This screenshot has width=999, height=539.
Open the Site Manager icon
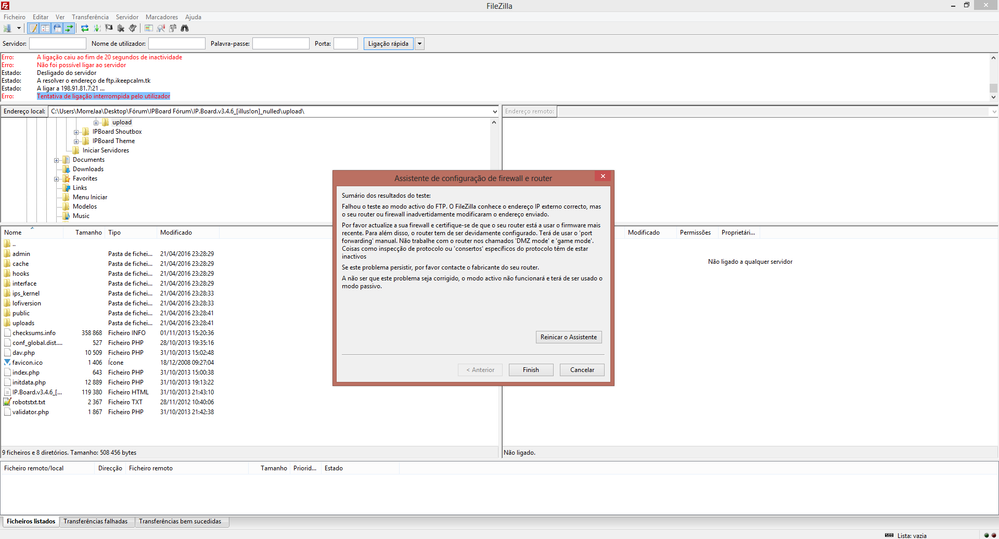tap(7, 28)
